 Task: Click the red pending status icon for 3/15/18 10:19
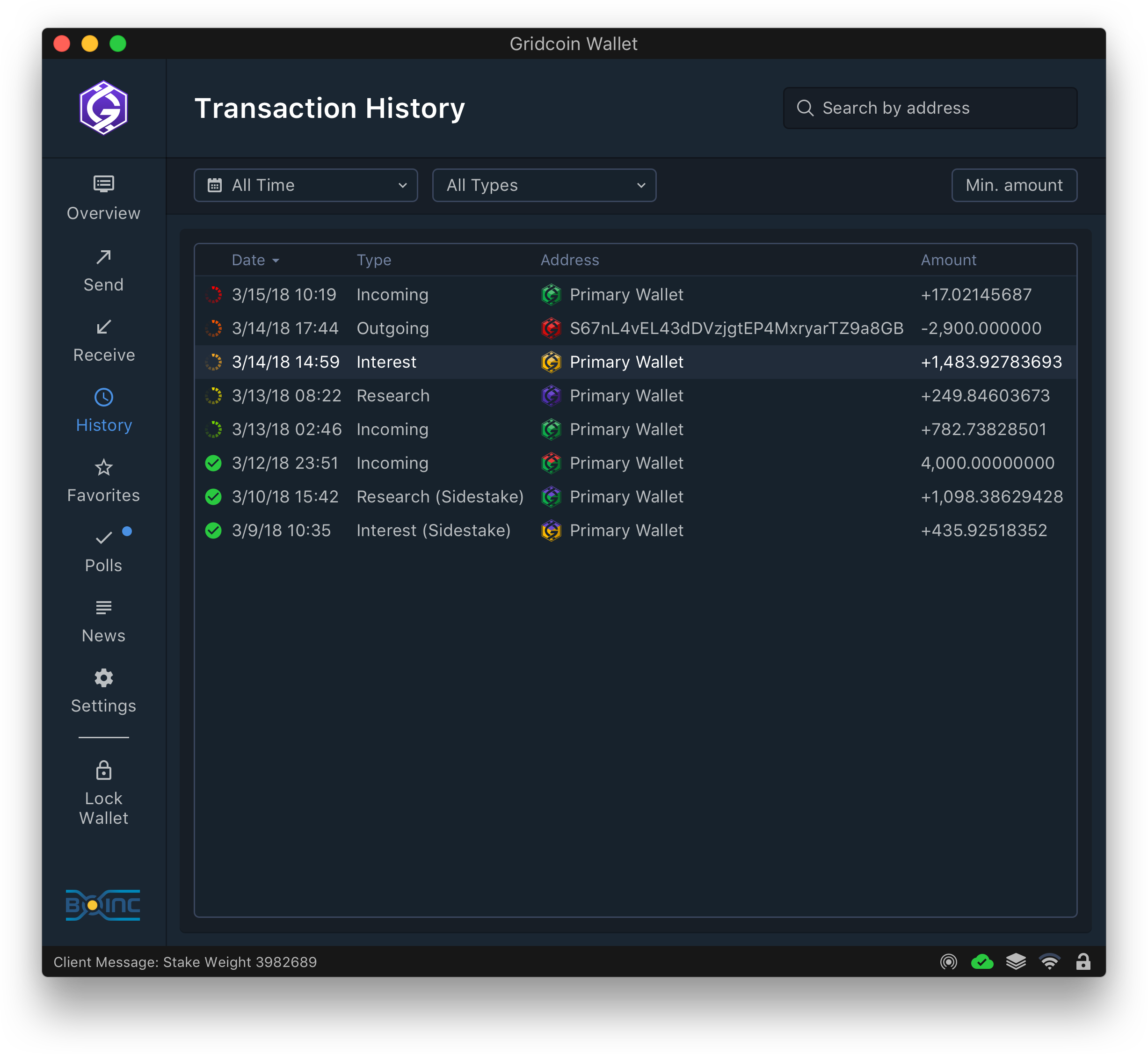tap(213, 295)
